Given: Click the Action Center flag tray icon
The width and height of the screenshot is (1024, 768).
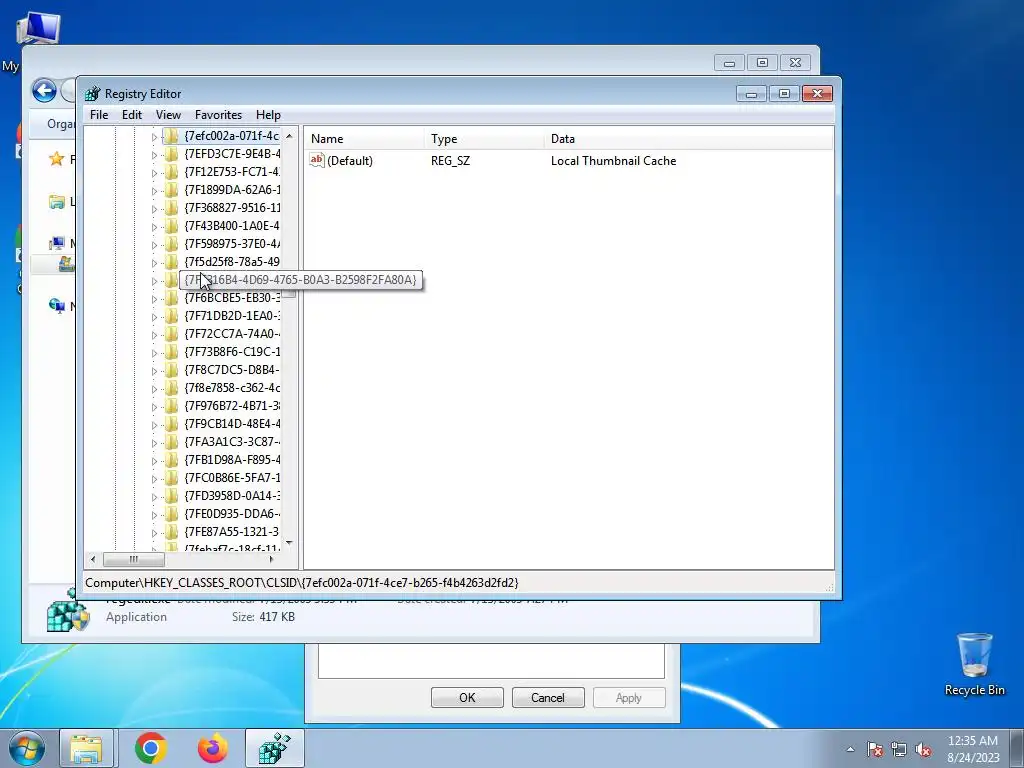Looking at the screenshot, I should click(875, 749).
